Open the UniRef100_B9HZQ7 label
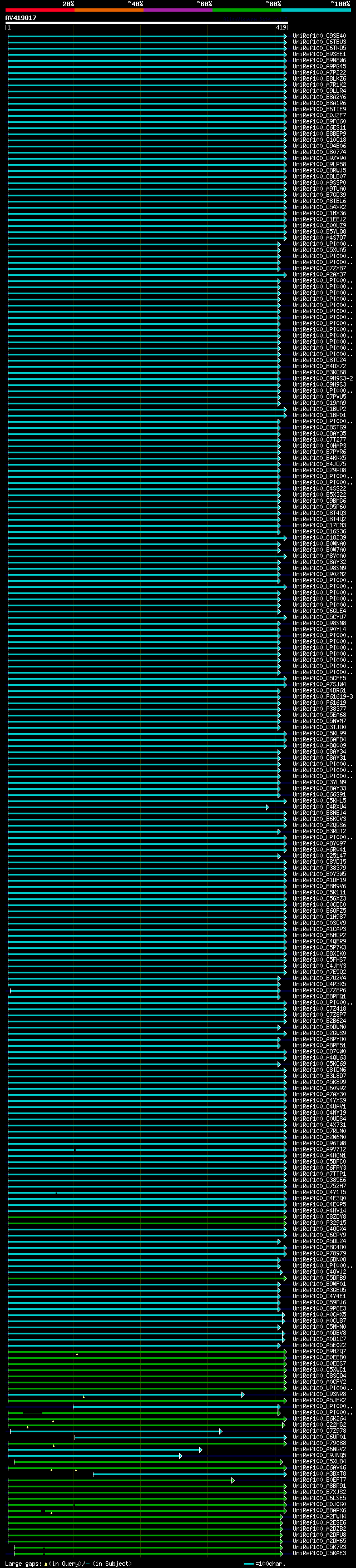The image size is (356, 1568). [x=319, y=1351]
